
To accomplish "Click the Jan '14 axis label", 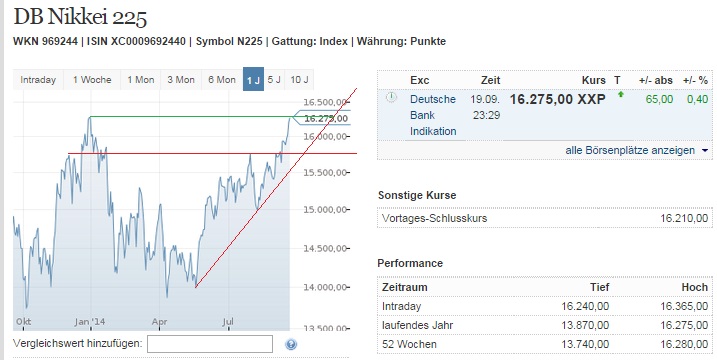I will [90, 322].
